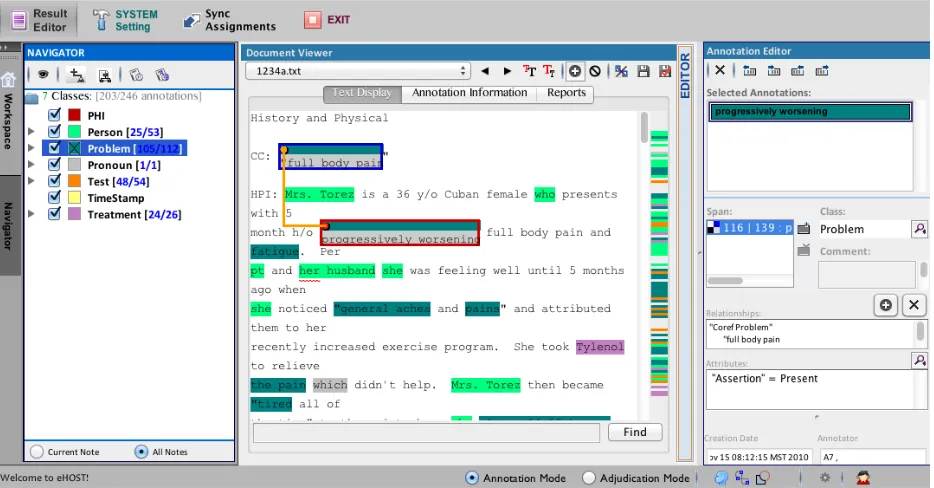Viewport: 934px width, 488px height.
Task: Click the remove-span icon below add-span
Action: click(804, 250)
